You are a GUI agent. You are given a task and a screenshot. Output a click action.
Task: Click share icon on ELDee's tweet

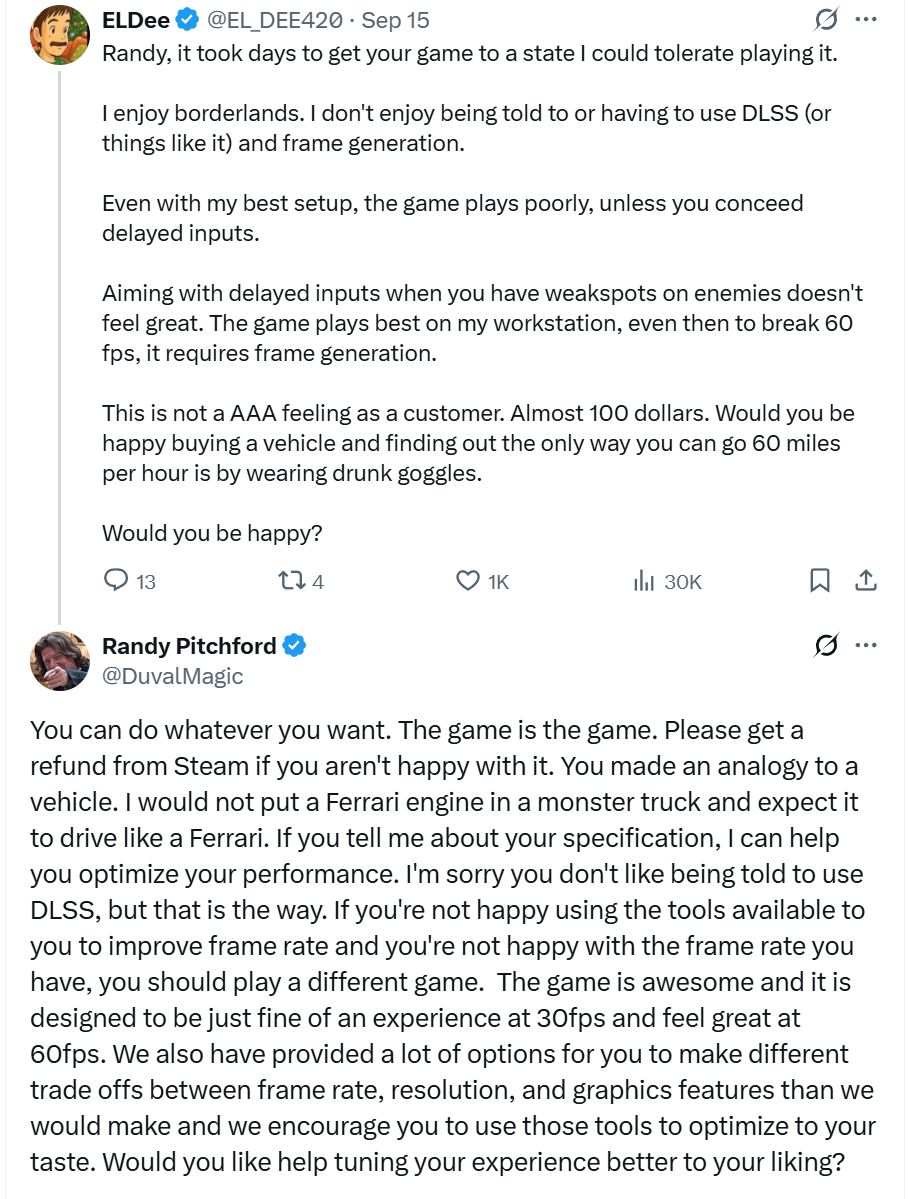click(x=865, y=580)
